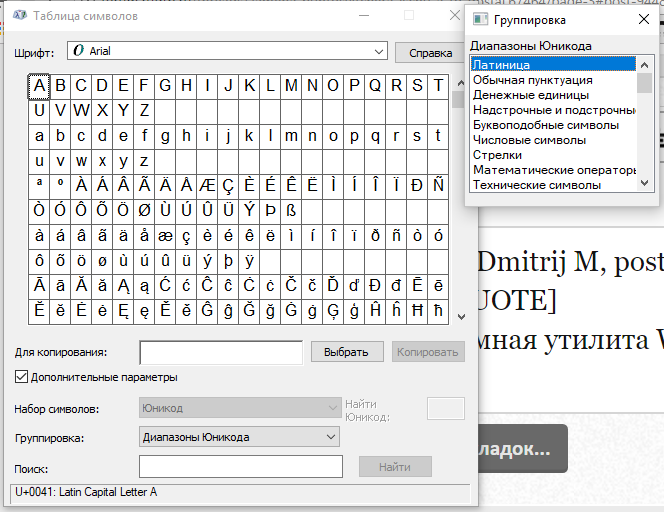Open the Шрифт Arial font dropdown

pyautogui.click(x=227, y=51)
